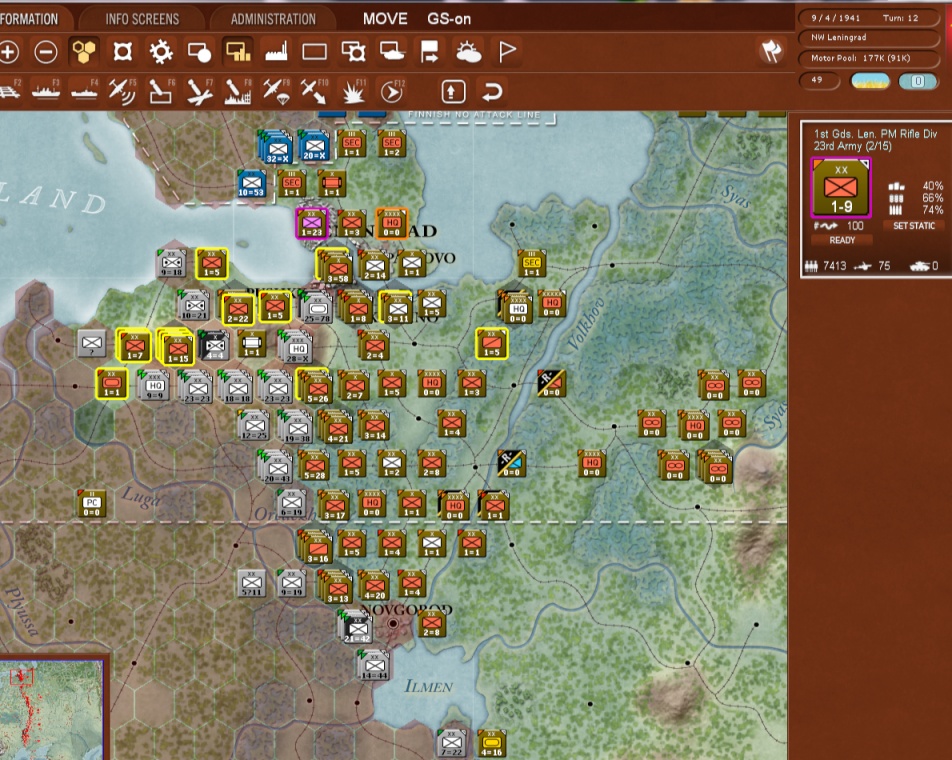Zoom out the map with the minus icon
This screenshot has width=952, height=760.
pyautogui.click(x=46, y=52)
